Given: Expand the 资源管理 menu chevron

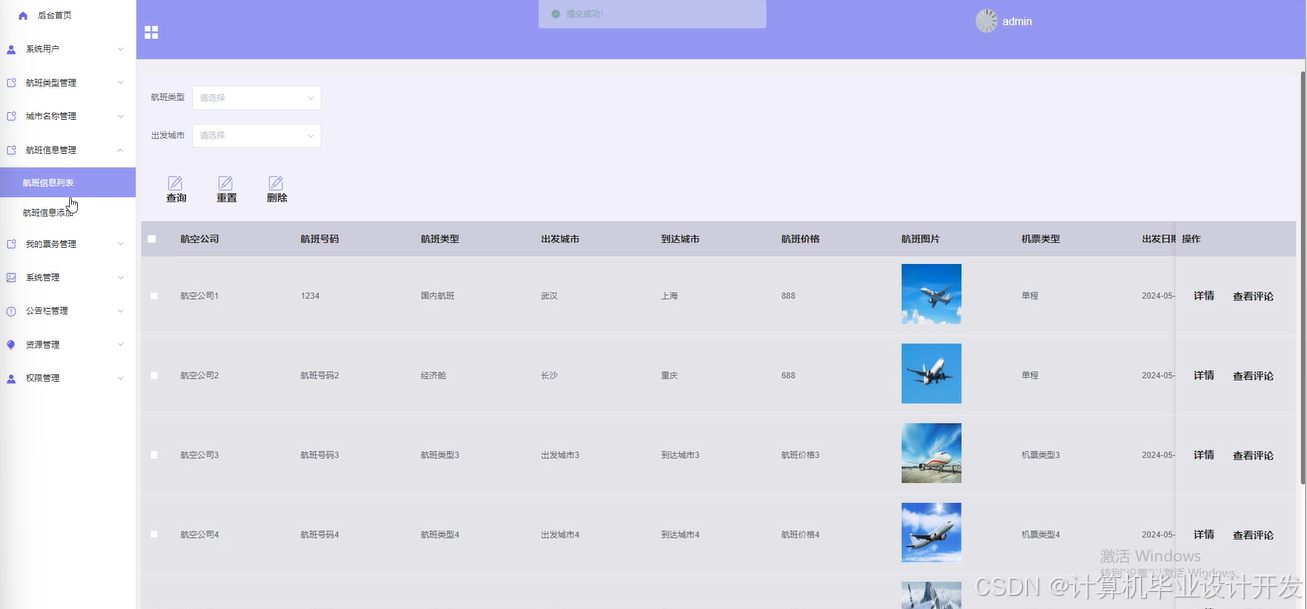Looking at the screenshot, I should [x=120, y=345].
